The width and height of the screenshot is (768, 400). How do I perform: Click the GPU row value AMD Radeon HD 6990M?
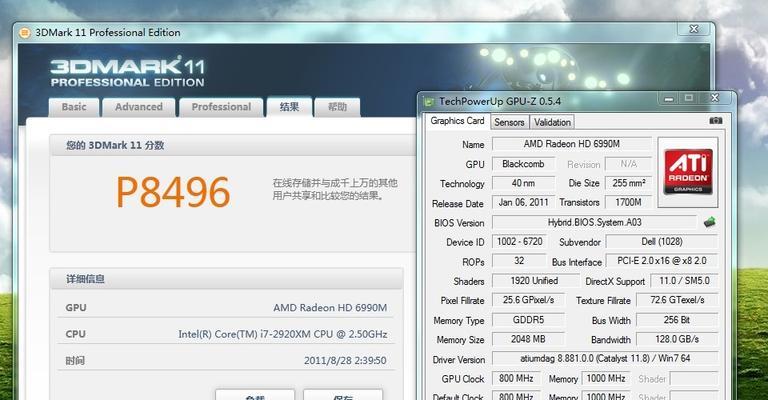330,307
